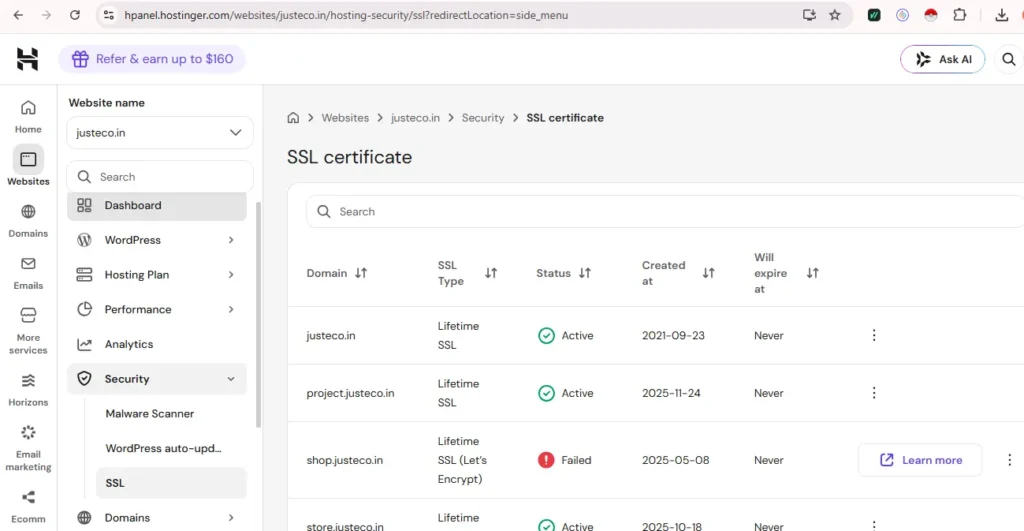1024x531 pixels.
Task: Sort table by Created at column
Action: coord(709,273)
